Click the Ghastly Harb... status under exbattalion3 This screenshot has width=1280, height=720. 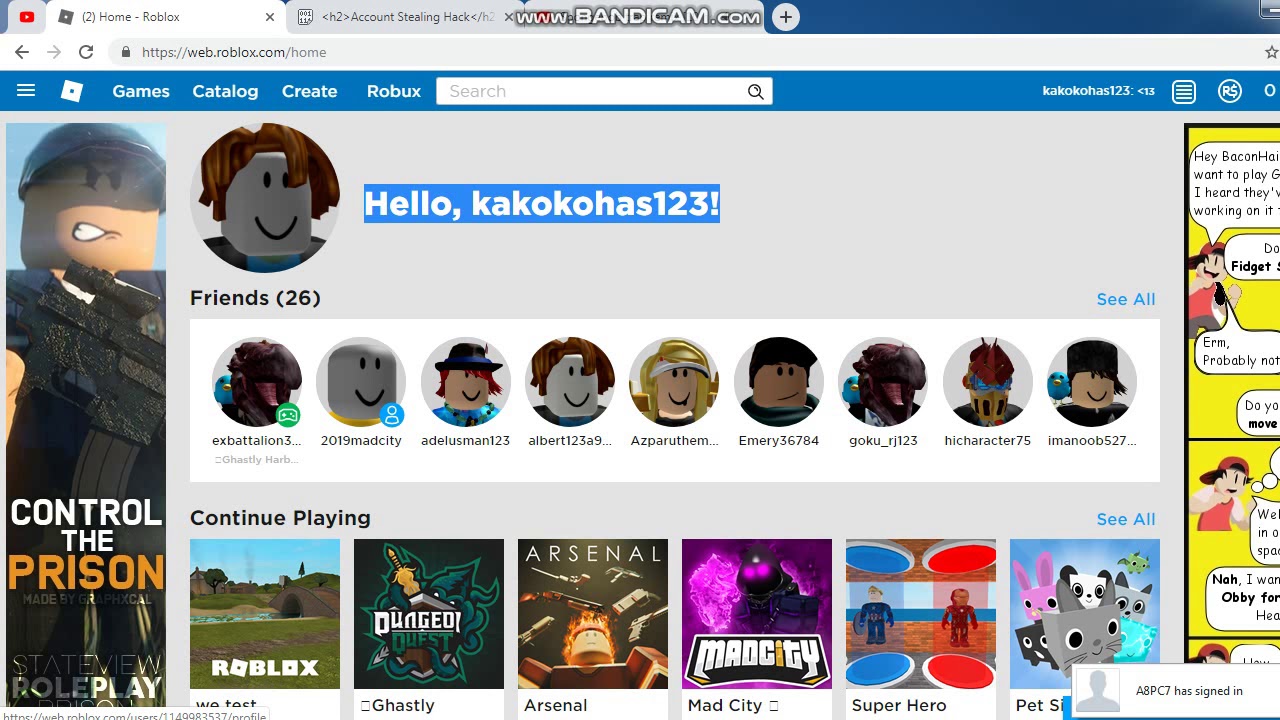click(257, 460)
